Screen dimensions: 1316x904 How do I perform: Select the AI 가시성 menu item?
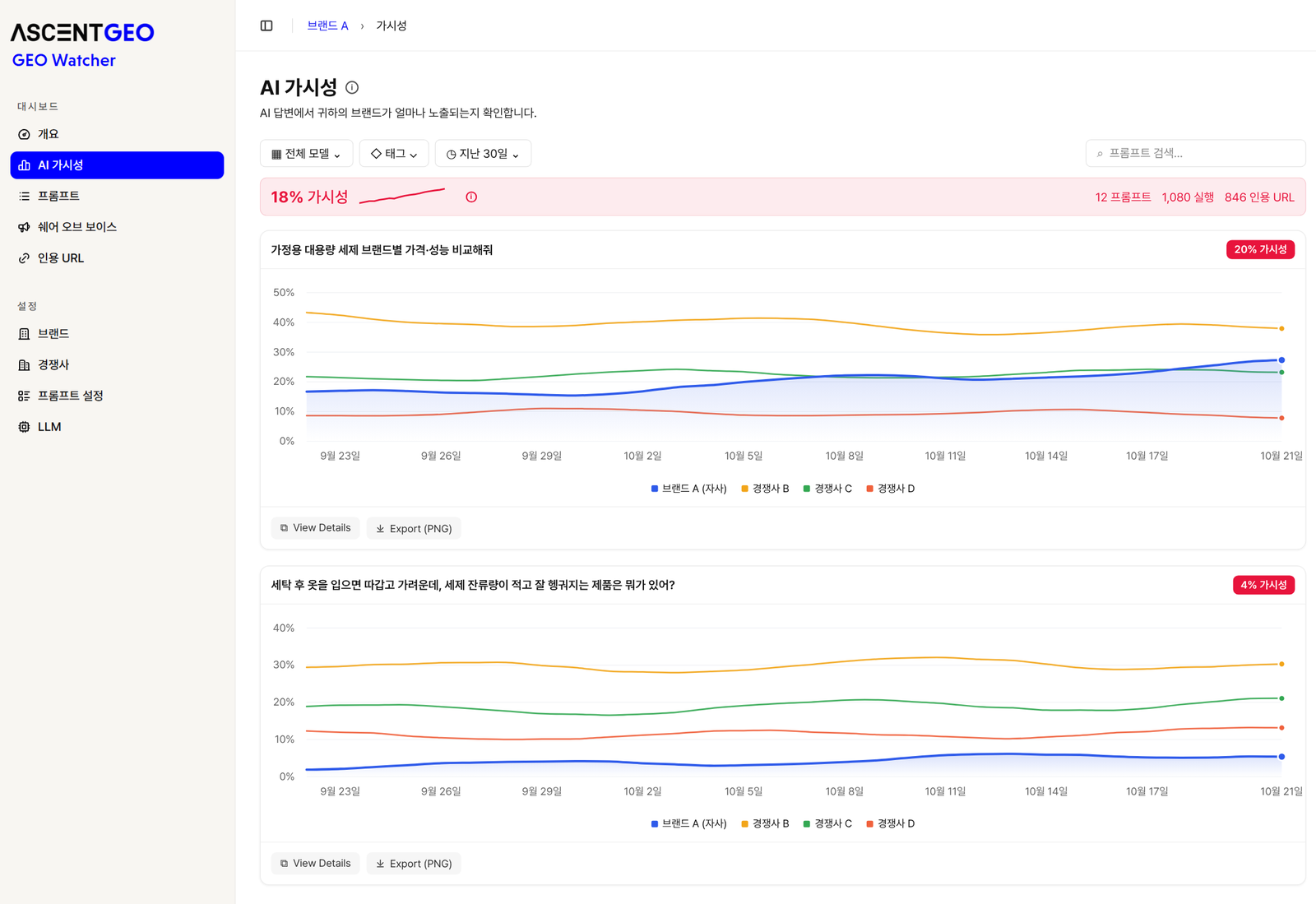click(117, 165)
